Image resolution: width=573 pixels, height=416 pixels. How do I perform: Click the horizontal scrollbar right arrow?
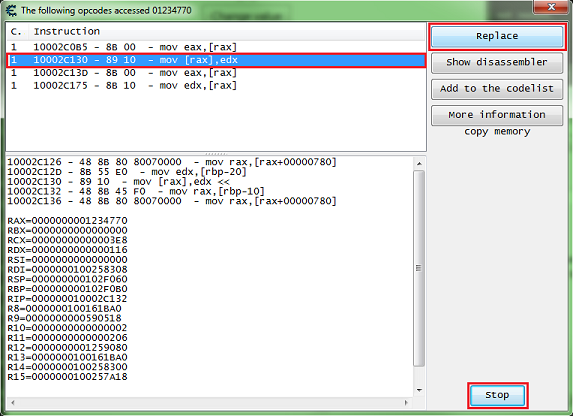[406, 402]
